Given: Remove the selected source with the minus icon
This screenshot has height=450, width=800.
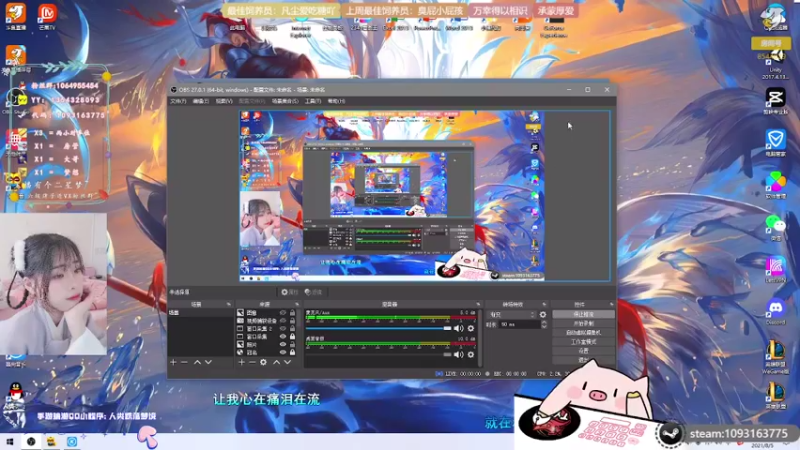Looking at the screenshot, I should click(x=252, y=362).
